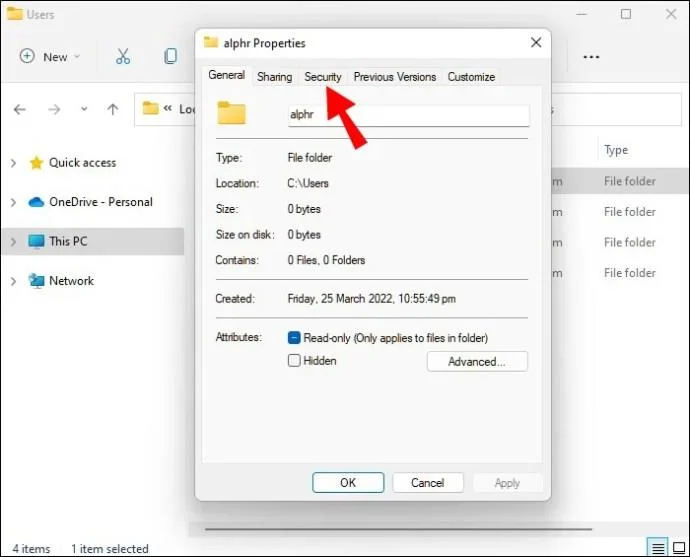This screenshot has width=690, height=557.
Task: Switch to large icons view in status bar
Action: click(679, 548)
